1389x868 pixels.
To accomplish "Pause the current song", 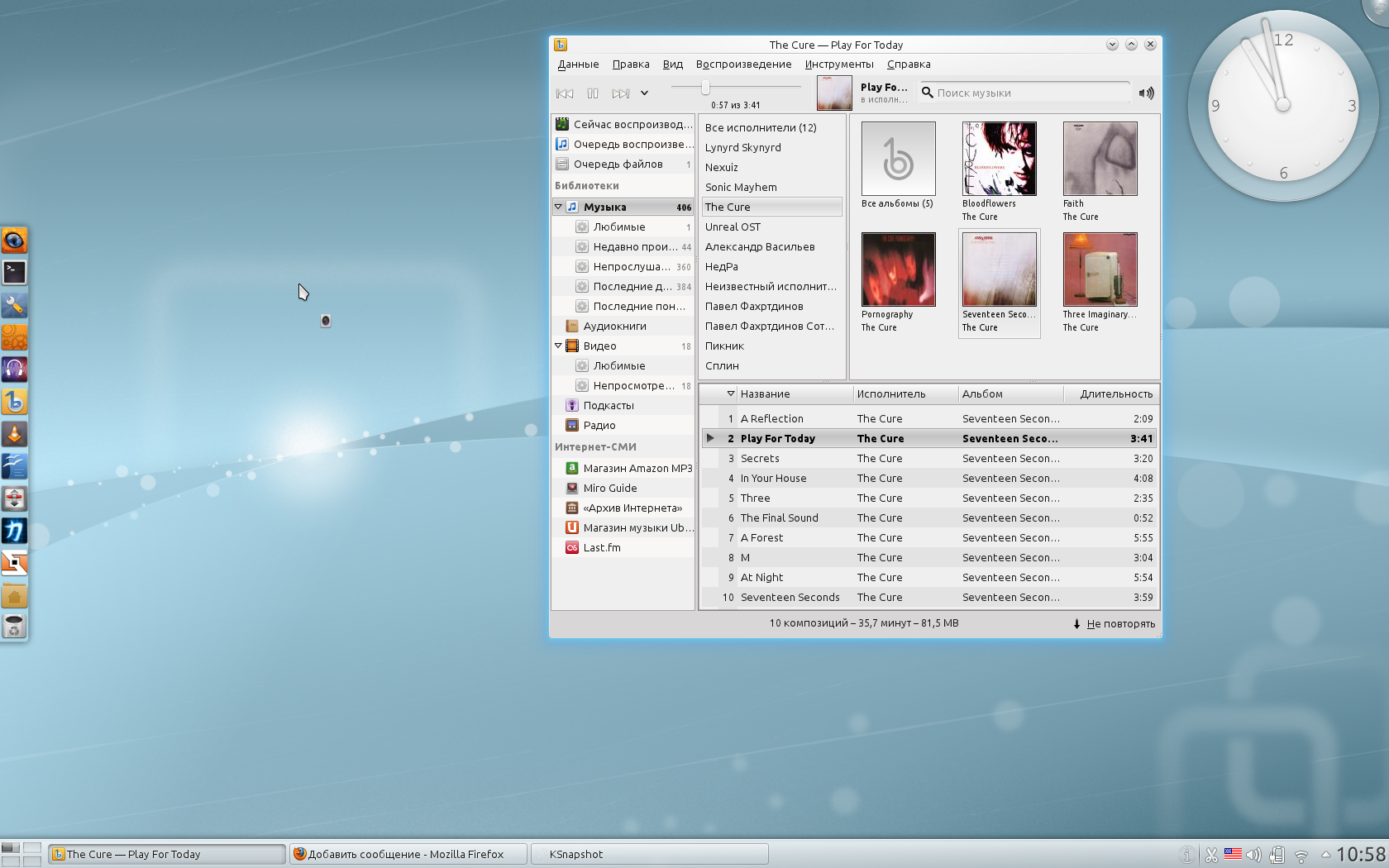I will (x=593, y=93).
